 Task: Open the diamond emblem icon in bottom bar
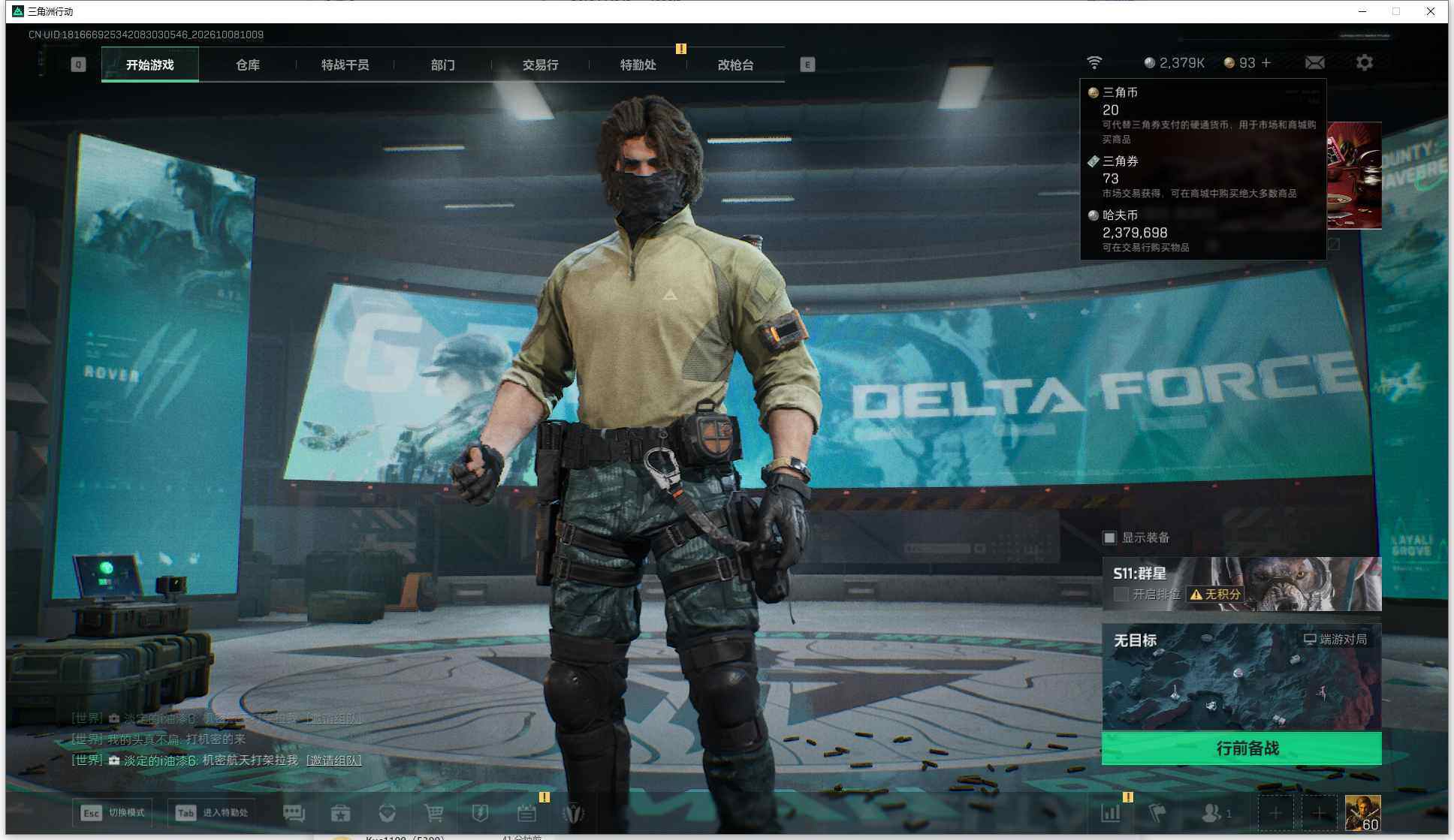point(388,813)
